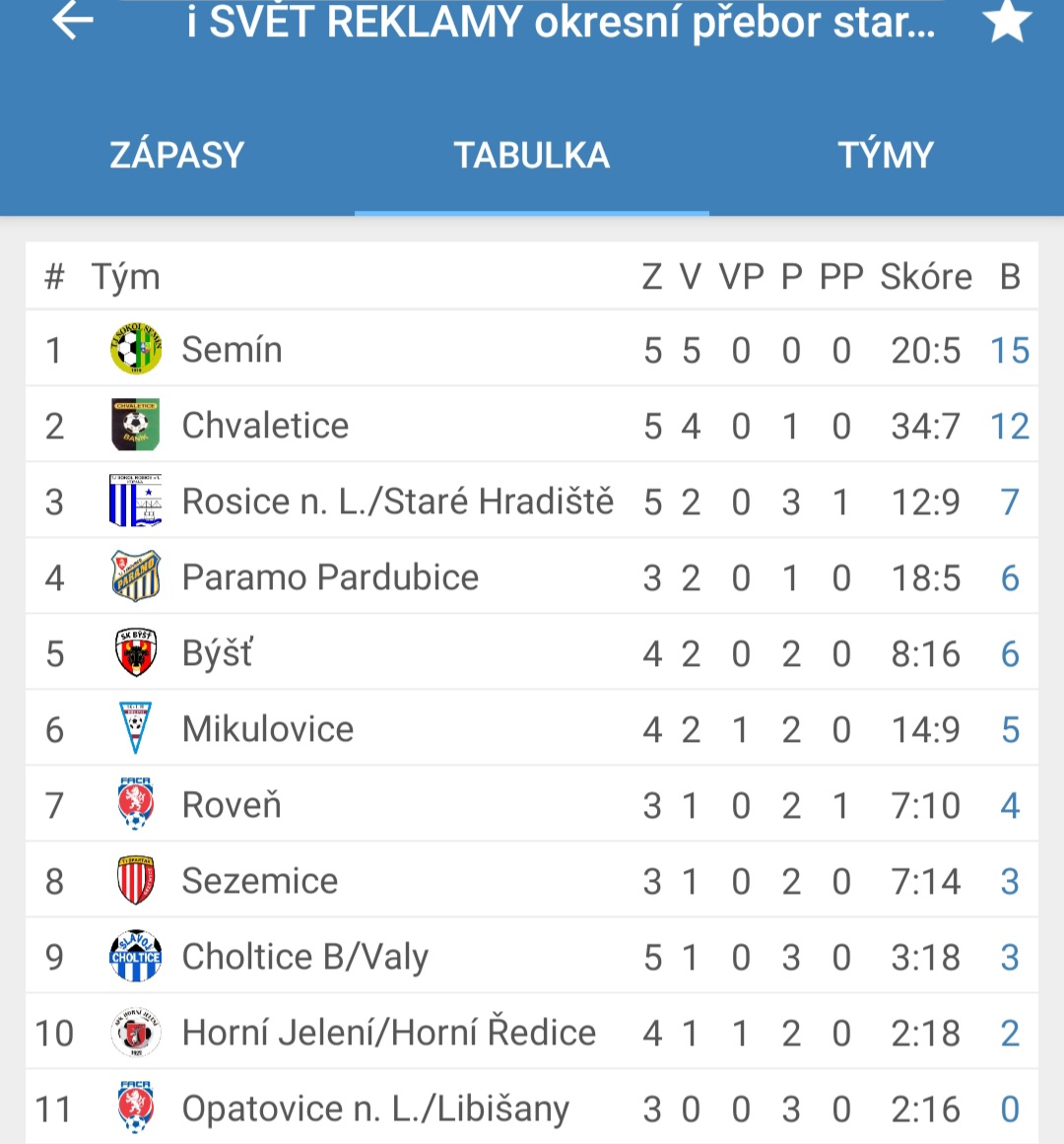This screenshot has width=1064, height=1144.
Task: Tap the Choltice Slavoj logo
Action: [136, 956]
